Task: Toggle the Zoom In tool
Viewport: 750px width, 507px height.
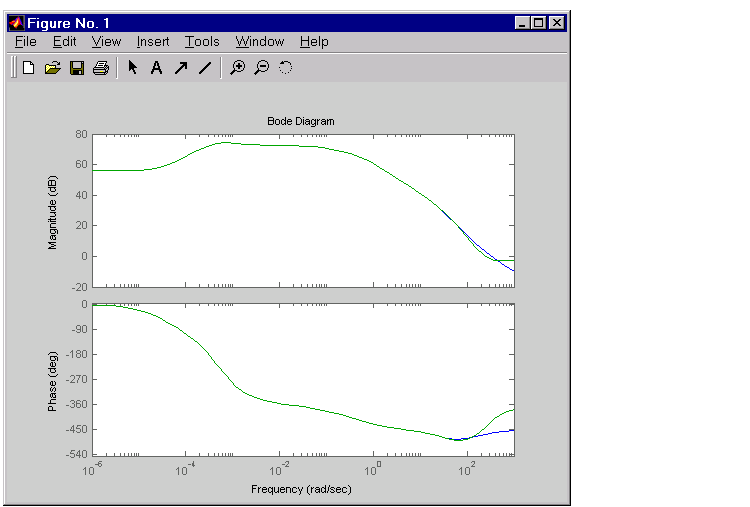Action: 237,68
